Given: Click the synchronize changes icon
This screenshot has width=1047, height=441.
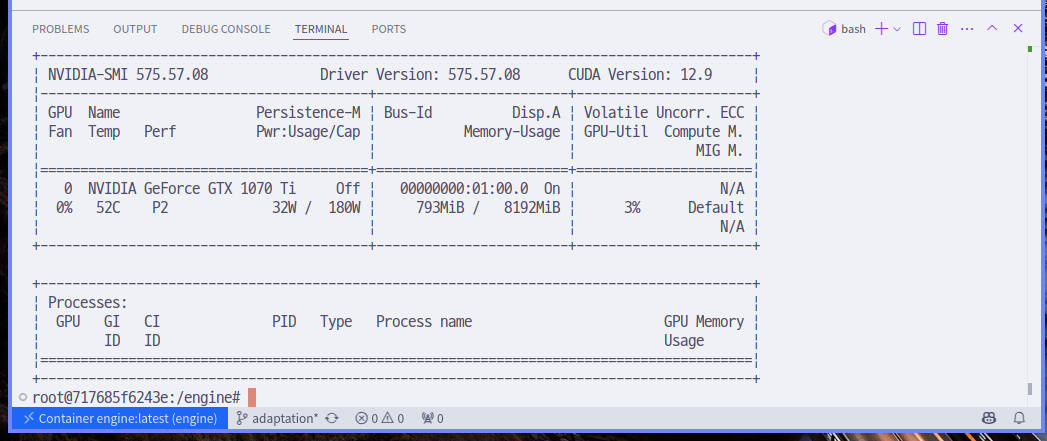Looking at the screenshot, I should tap(332, 418).
